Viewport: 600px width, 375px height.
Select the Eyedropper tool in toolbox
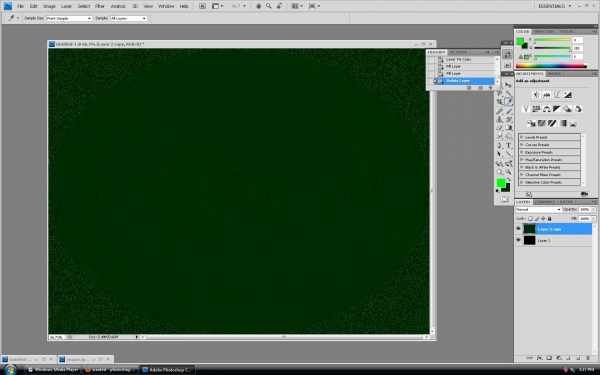(x=509, y=101)
